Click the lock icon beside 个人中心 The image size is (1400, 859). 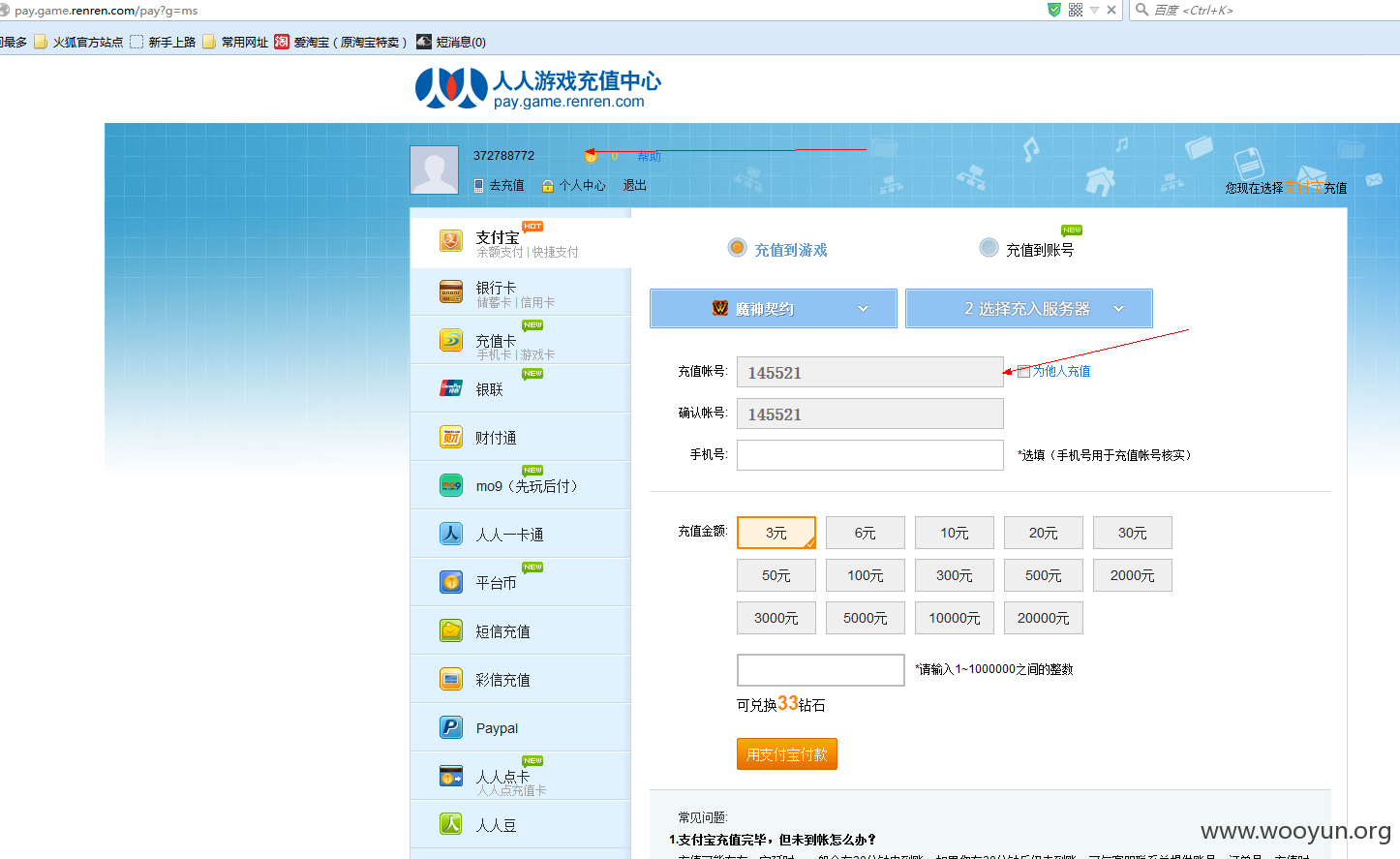(548, 186)
